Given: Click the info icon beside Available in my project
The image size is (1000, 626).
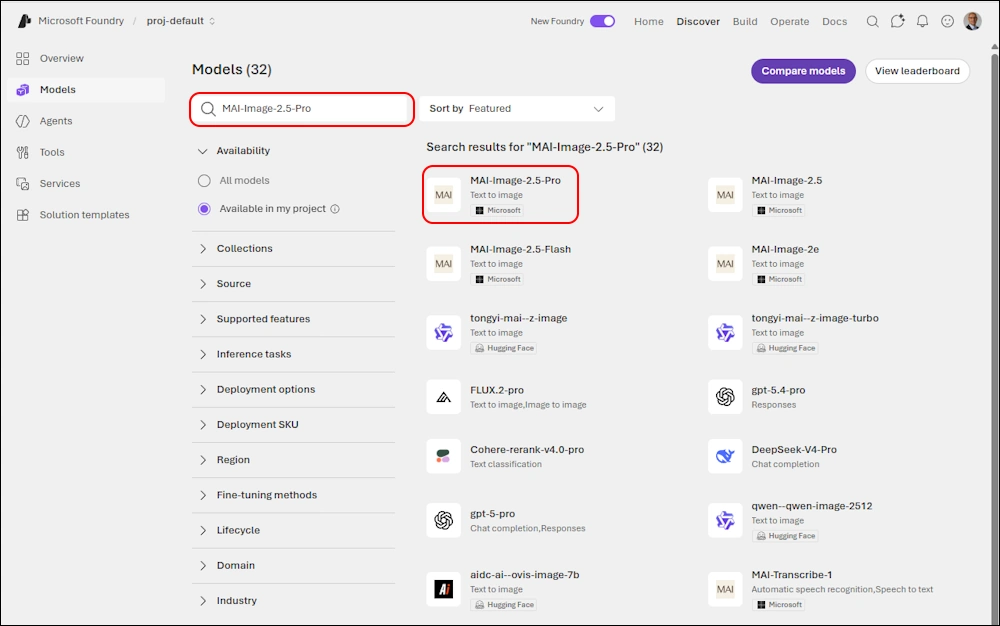Looking at the screenshot, I should click(335, 209).
